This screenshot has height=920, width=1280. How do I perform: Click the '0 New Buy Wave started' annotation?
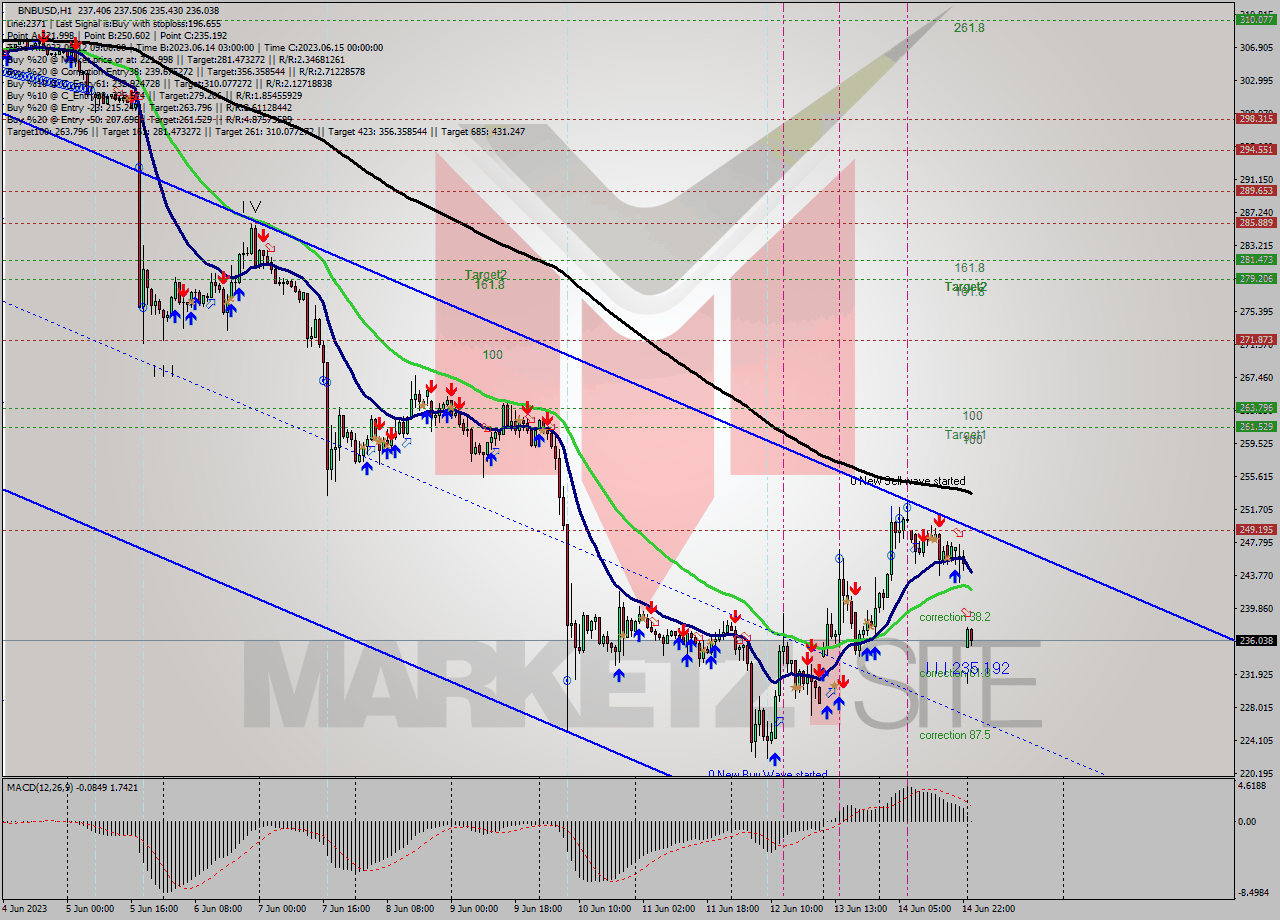click(768, 774)
